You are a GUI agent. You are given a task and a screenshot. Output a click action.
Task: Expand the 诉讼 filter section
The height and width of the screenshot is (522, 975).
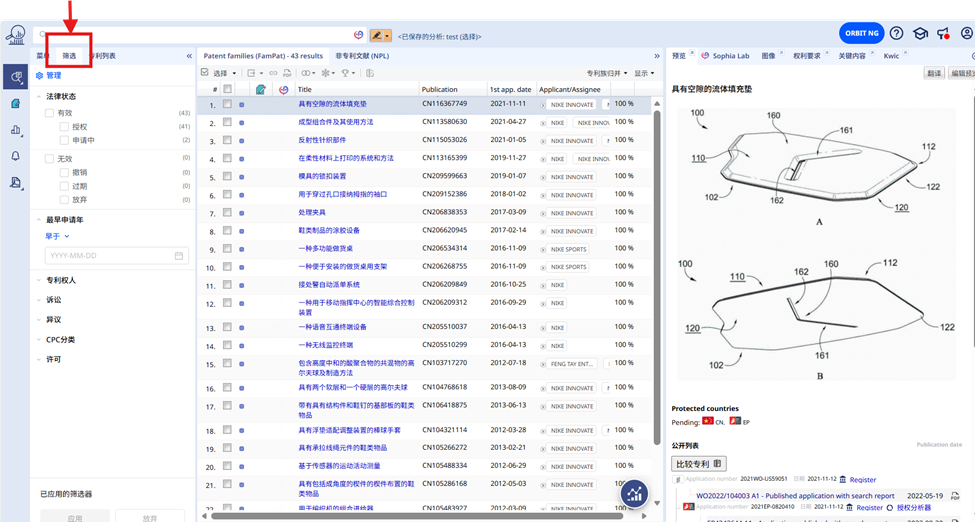39,300
